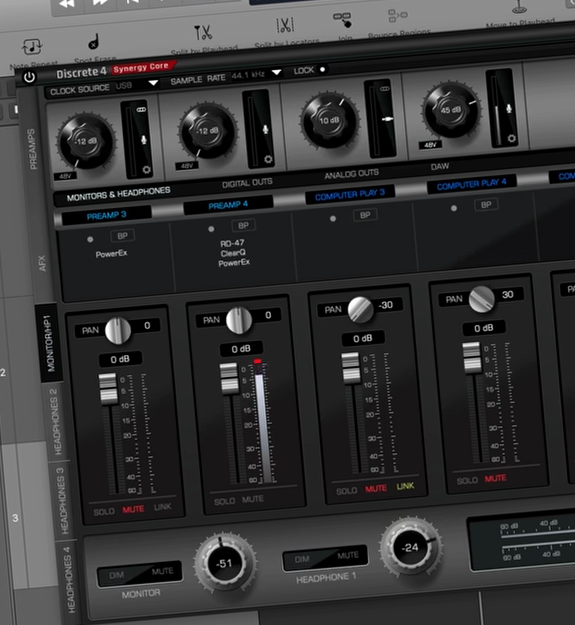Mute the PREAMP 3 mixer channel
The width and height of the screenshot is (575, 625).
[x=133, y=509]
